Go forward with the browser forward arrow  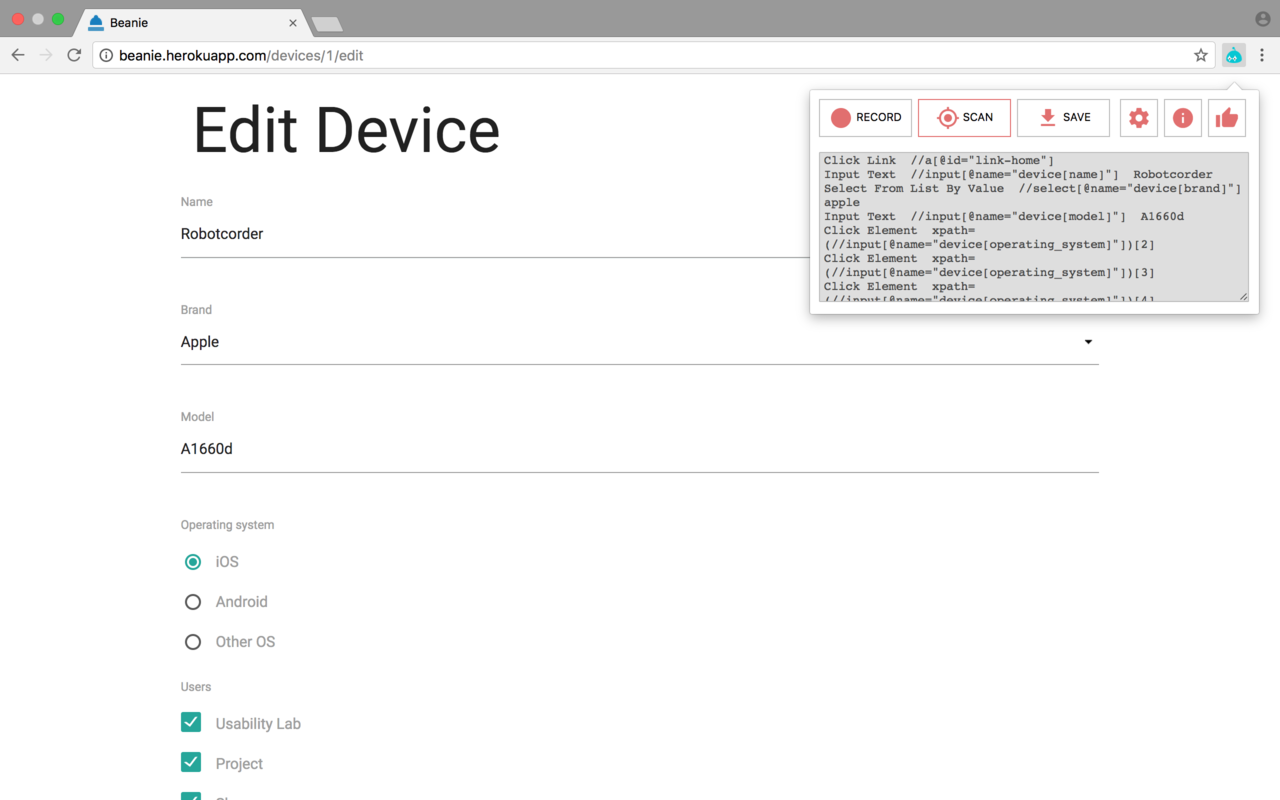point(46,55)
